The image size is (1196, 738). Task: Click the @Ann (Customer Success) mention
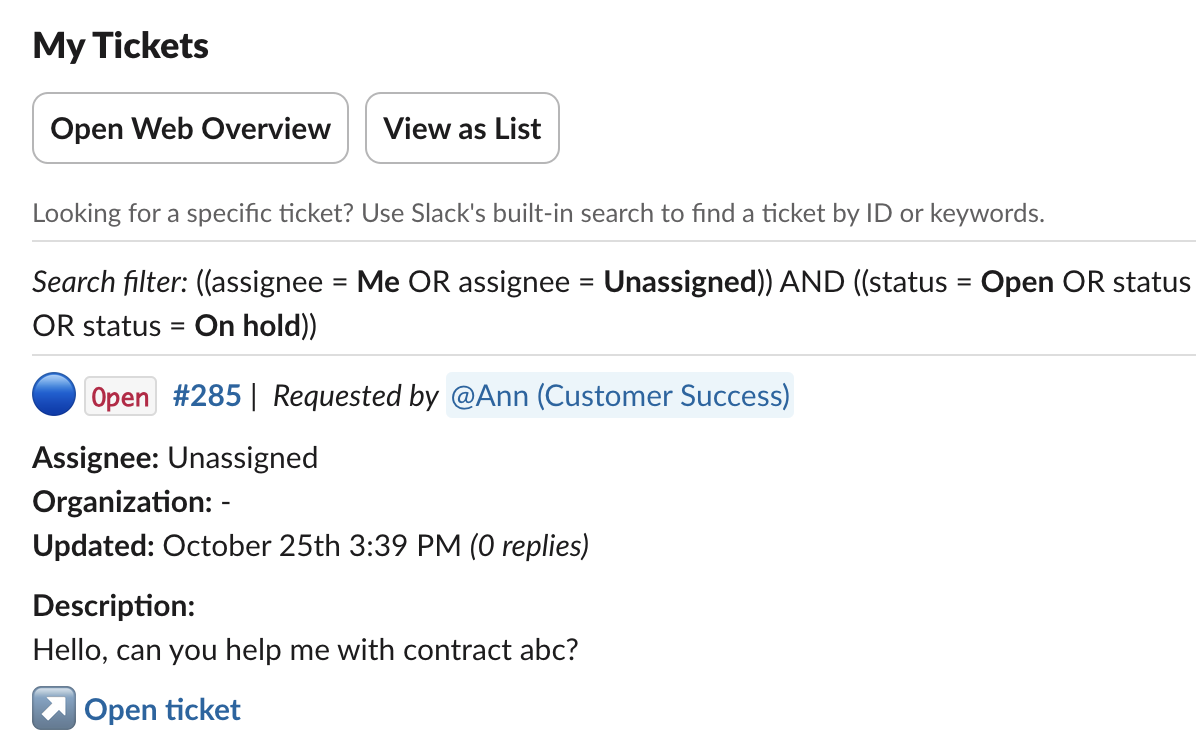coord(619,396)
